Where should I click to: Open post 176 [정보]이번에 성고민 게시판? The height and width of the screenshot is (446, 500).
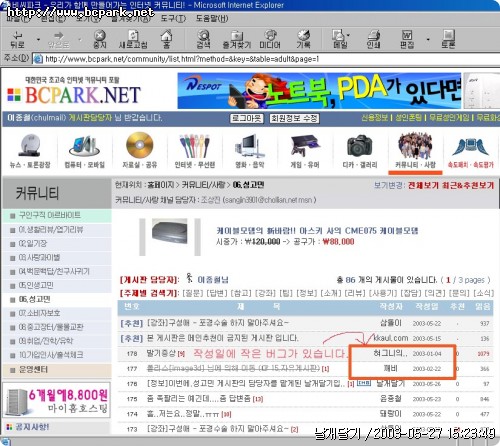(x=246, y=384)
